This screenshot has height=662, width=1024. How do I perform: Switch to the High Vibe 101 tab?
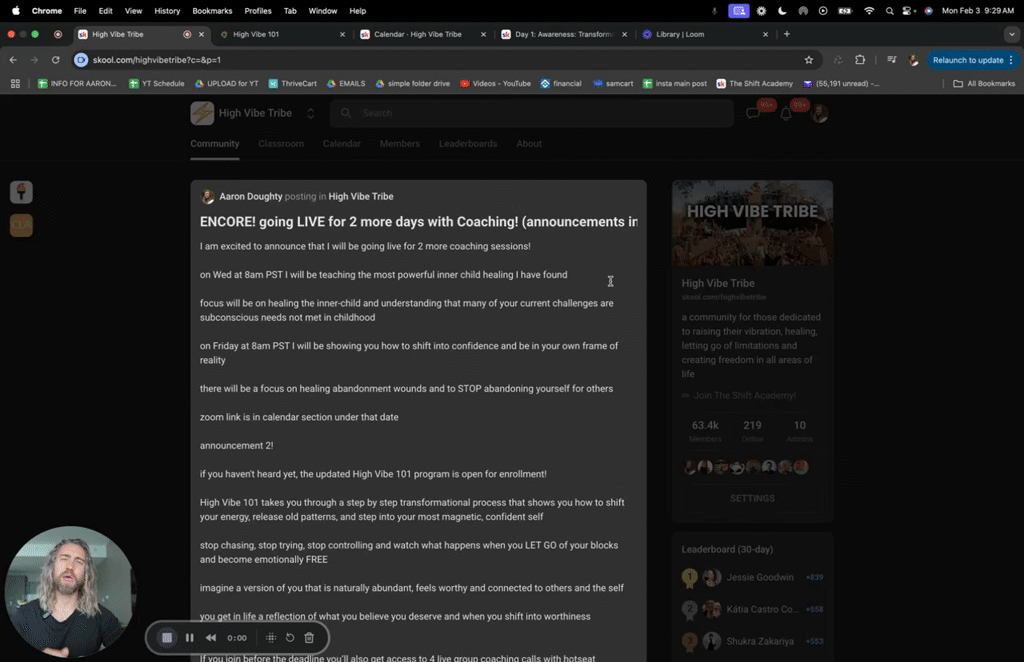[x=282, y=34]
